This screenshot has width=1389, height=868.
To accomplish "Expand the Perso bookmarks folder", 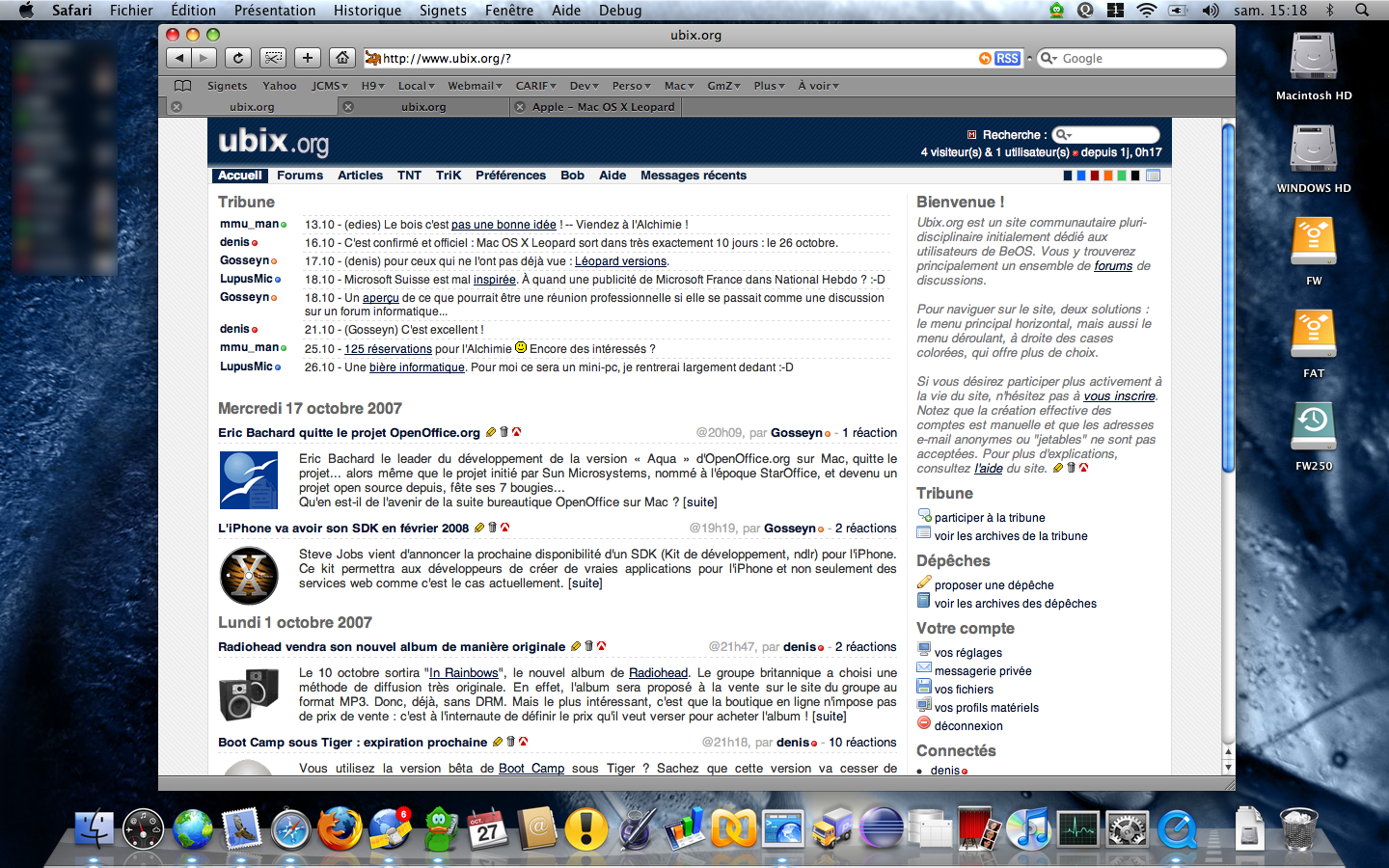I will point(631,86).
